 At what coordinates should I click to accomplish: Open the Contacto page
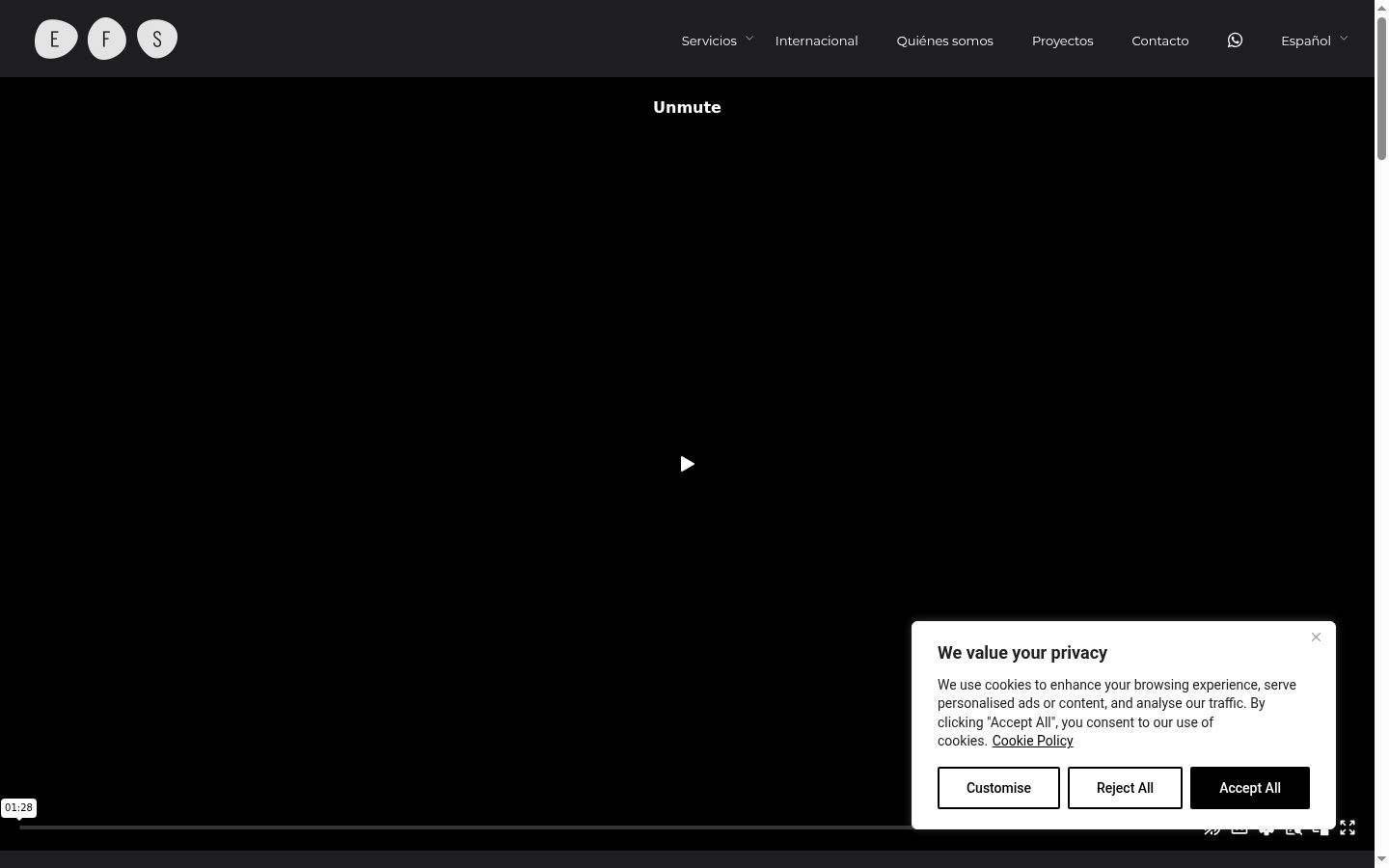pos(1159,41)
